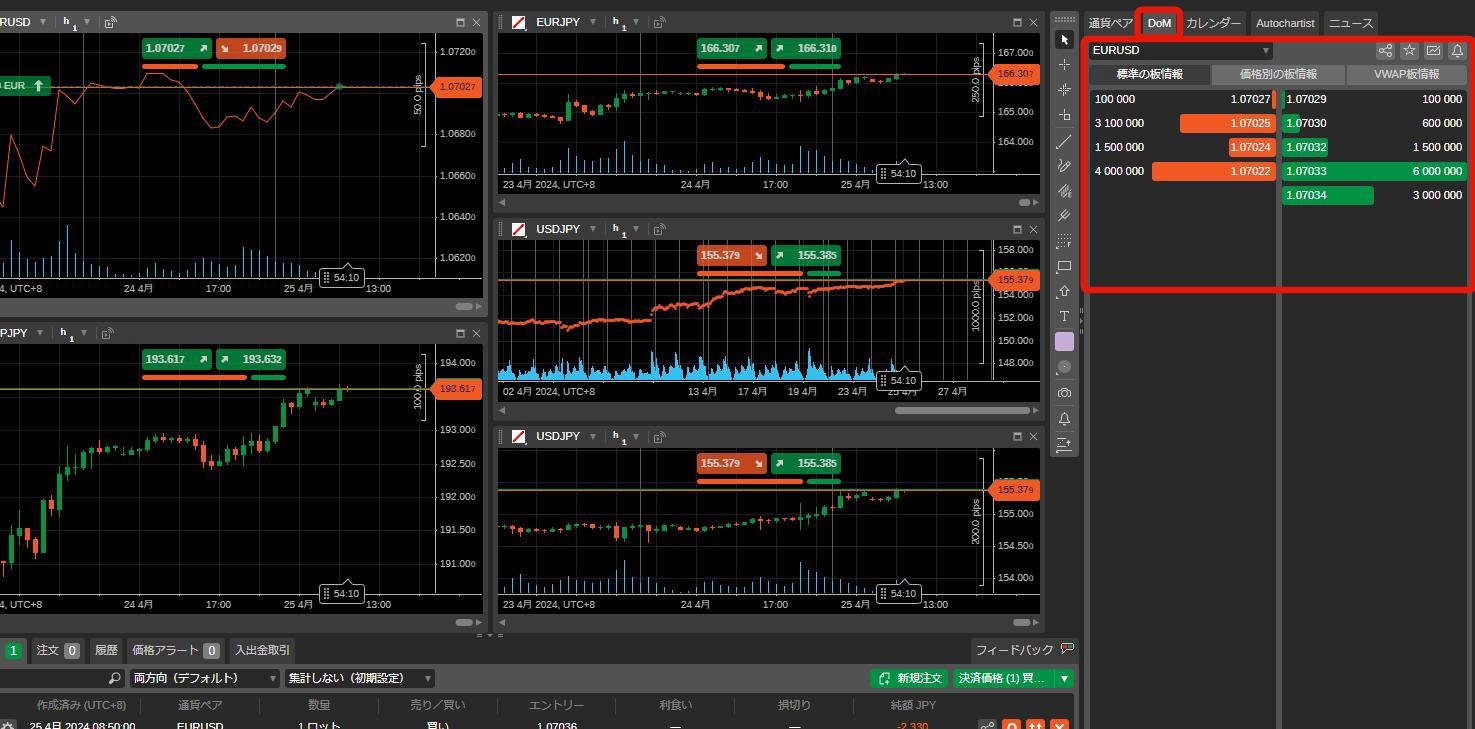Click EURJPY buy button 166.310

point(806,48)
